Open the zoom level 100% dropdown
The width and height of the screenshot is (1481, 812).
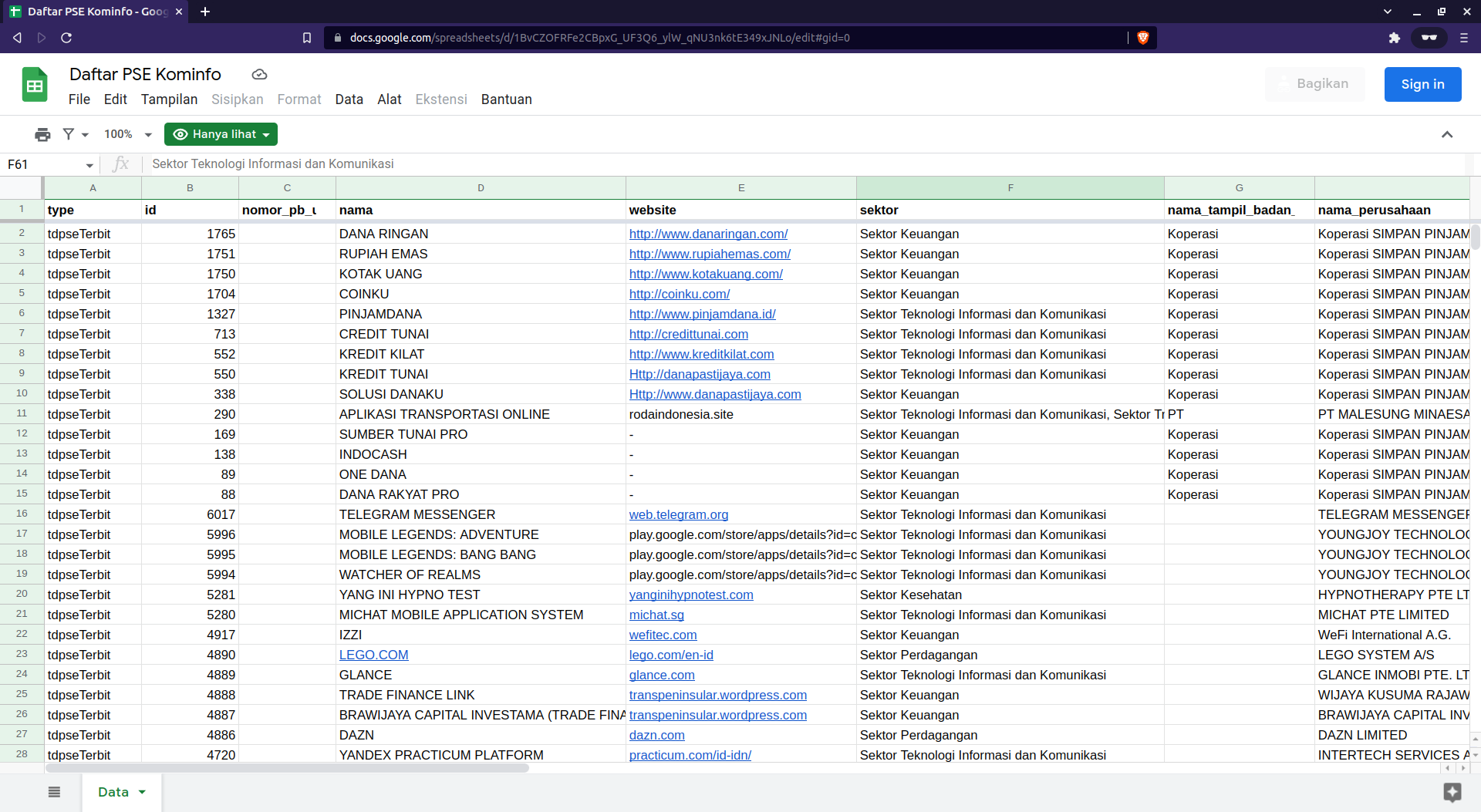tap(126, 133)
